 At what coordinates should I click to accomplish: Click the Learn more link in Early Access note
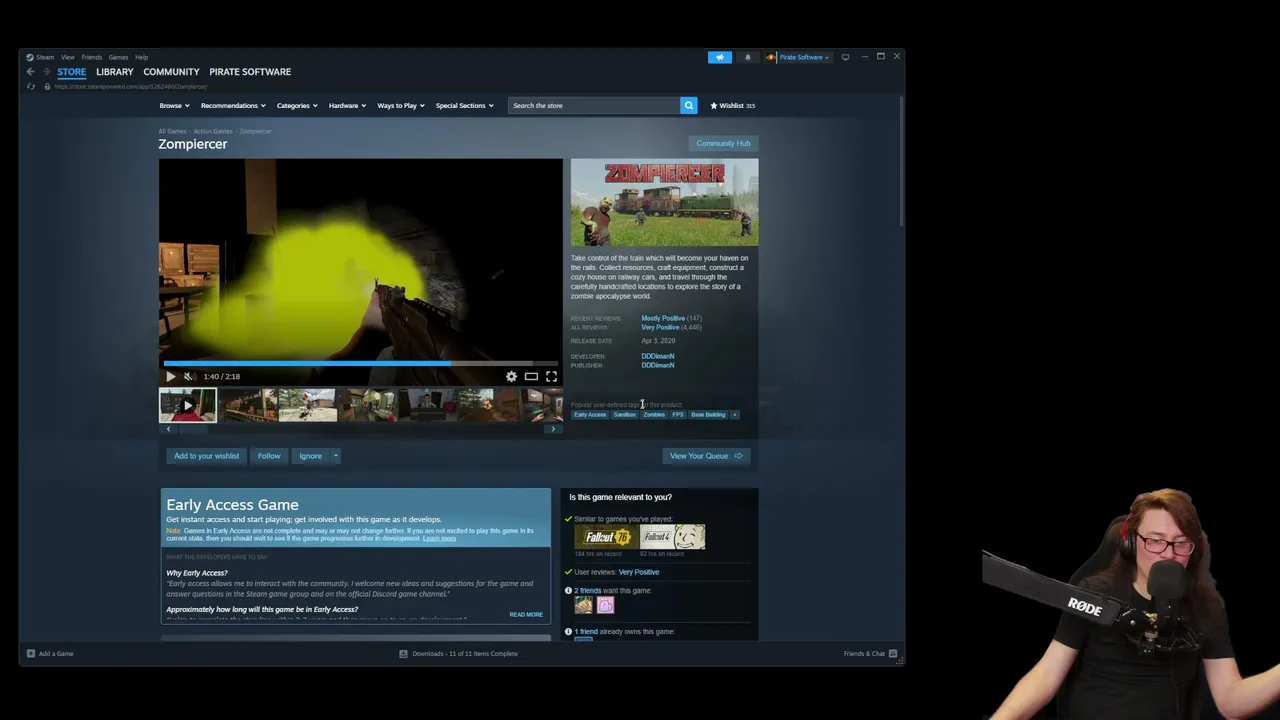(x=439, y=539)
